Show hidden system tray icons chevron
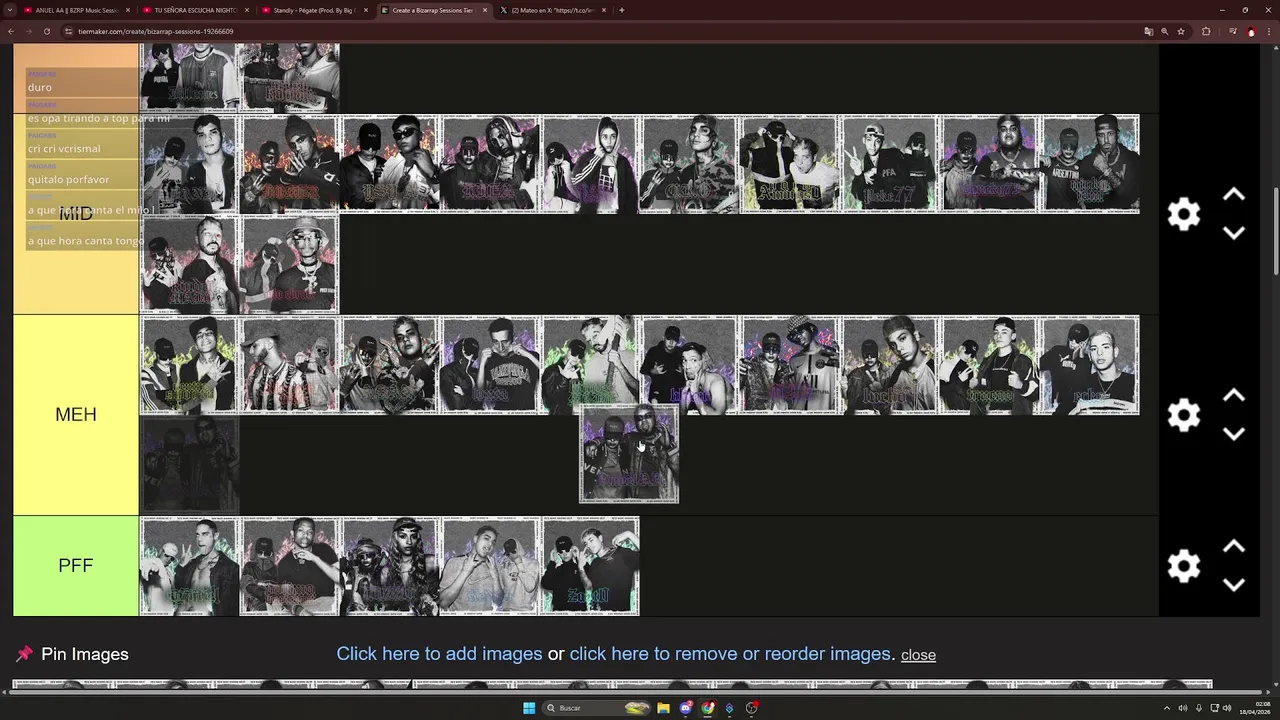The width and height of the screenshot is (1280, 720). tap(1167, 708)
